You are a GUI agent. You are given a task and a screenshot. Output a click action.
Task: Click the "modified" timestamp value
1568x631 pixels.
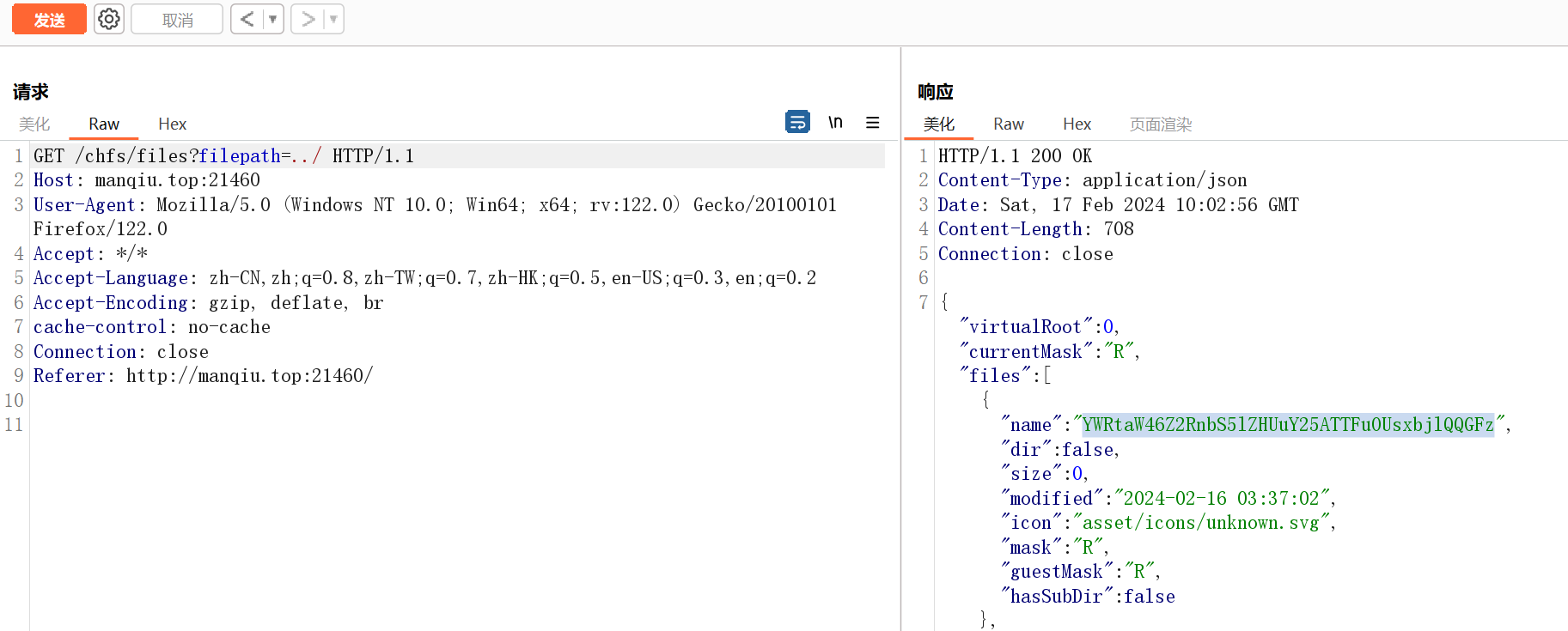pos(1221,499)
